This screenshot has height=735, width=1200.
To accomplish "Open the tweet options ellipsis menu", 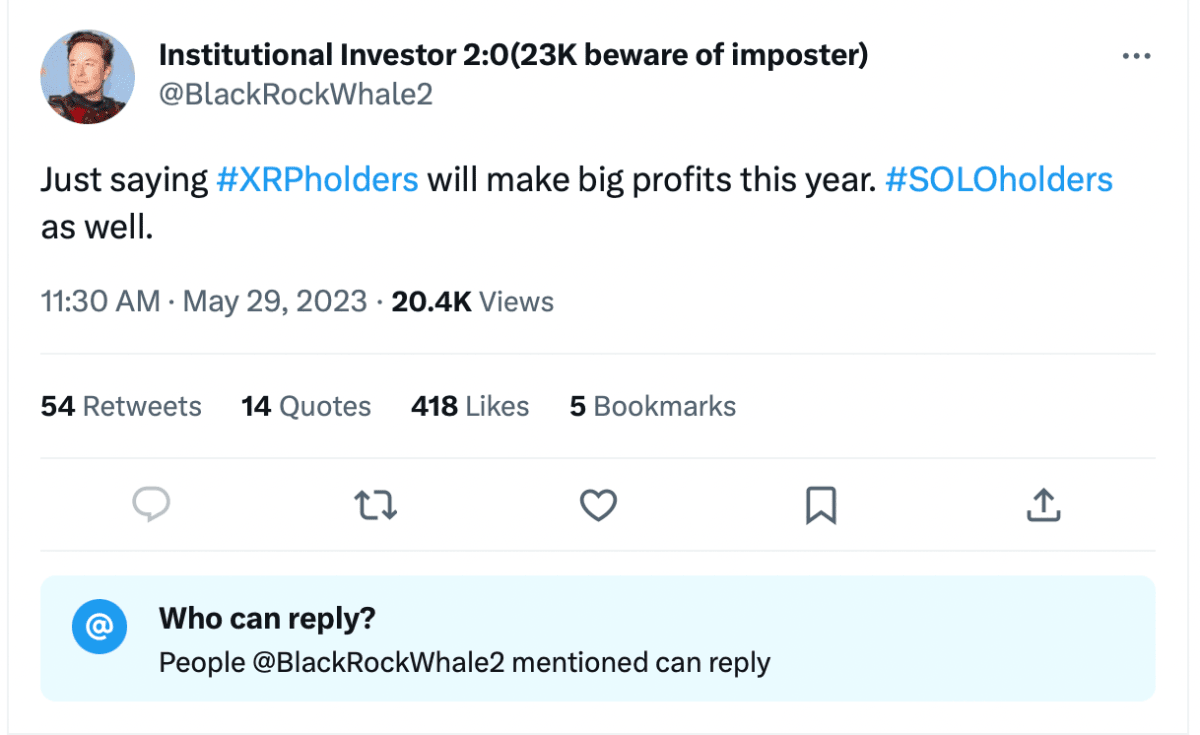I will tap(1136, 56).
